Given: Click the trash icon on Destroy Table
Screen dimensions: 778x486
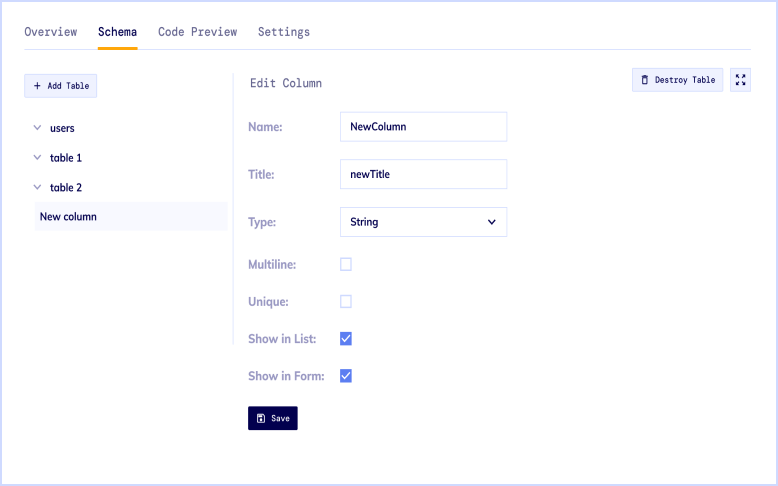Looking at the screenshot, I should (645, 80).
